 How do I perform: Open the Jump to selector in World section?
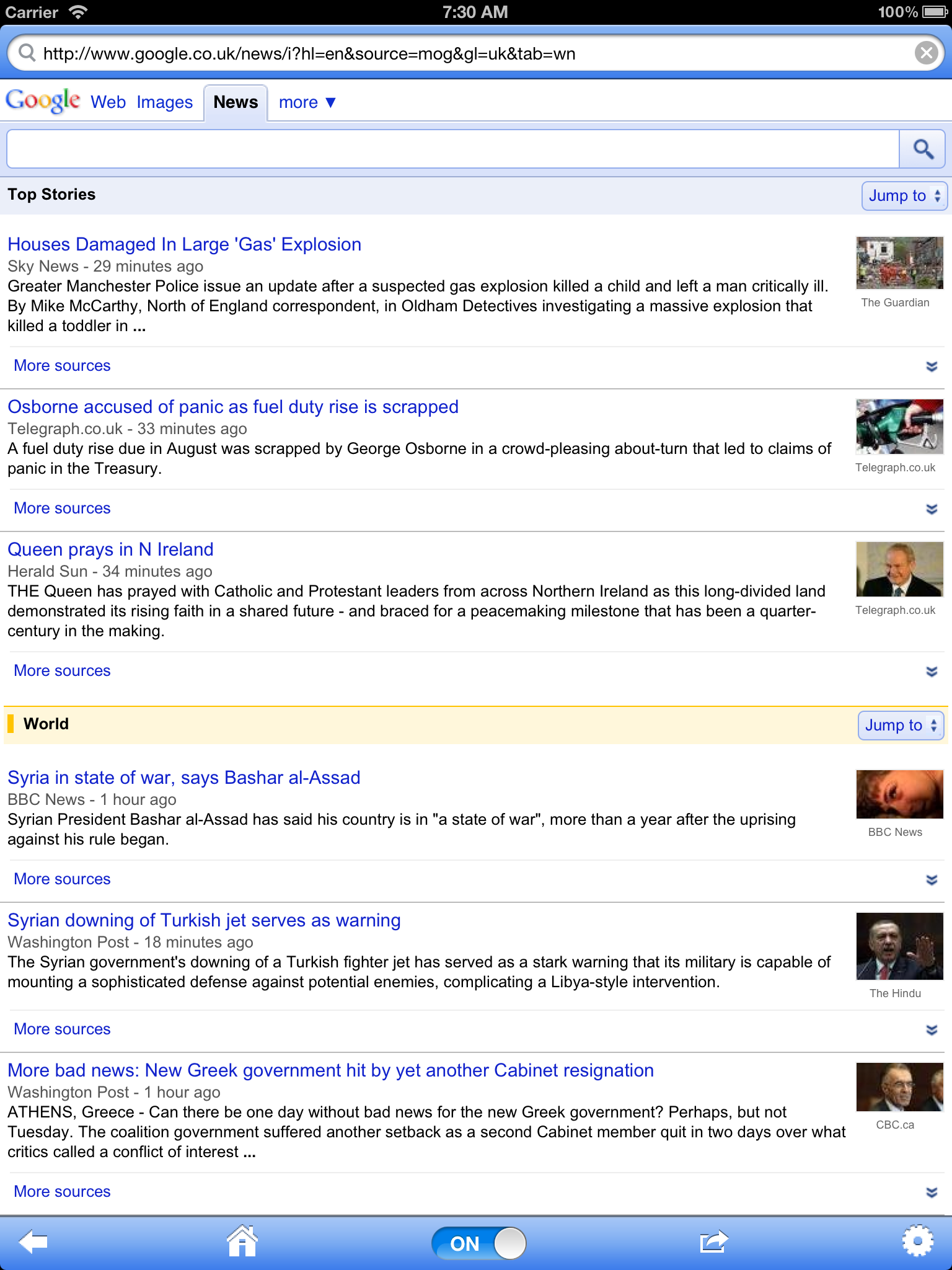[x=901, y=726]
